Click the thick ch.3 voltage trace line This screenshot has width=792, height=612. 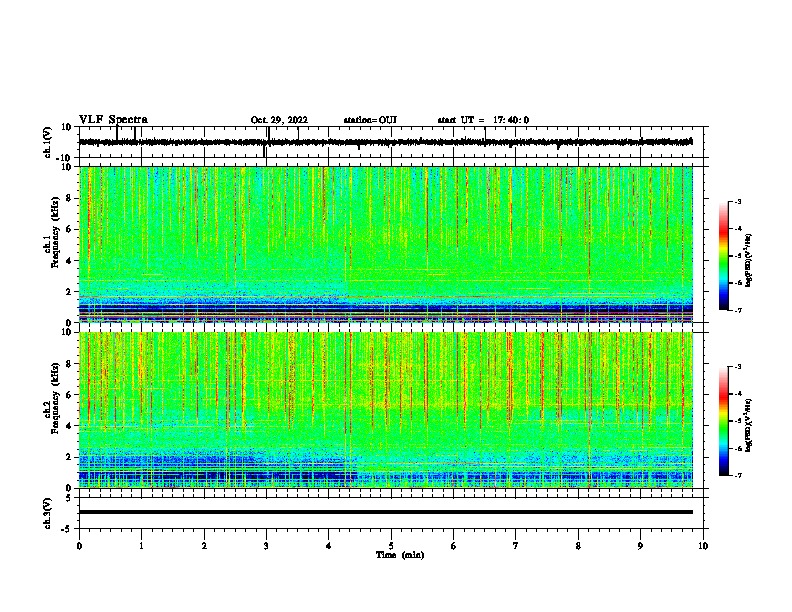[386, 512]
